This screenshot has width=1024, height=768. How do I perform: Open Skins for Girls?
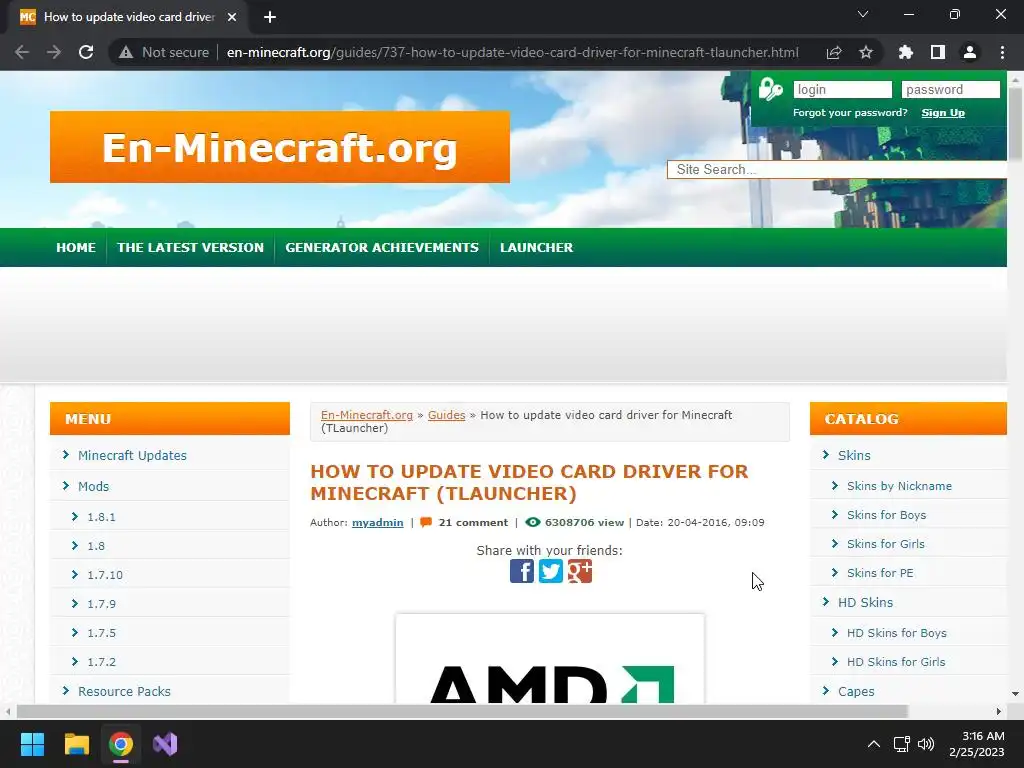[886, 544]
